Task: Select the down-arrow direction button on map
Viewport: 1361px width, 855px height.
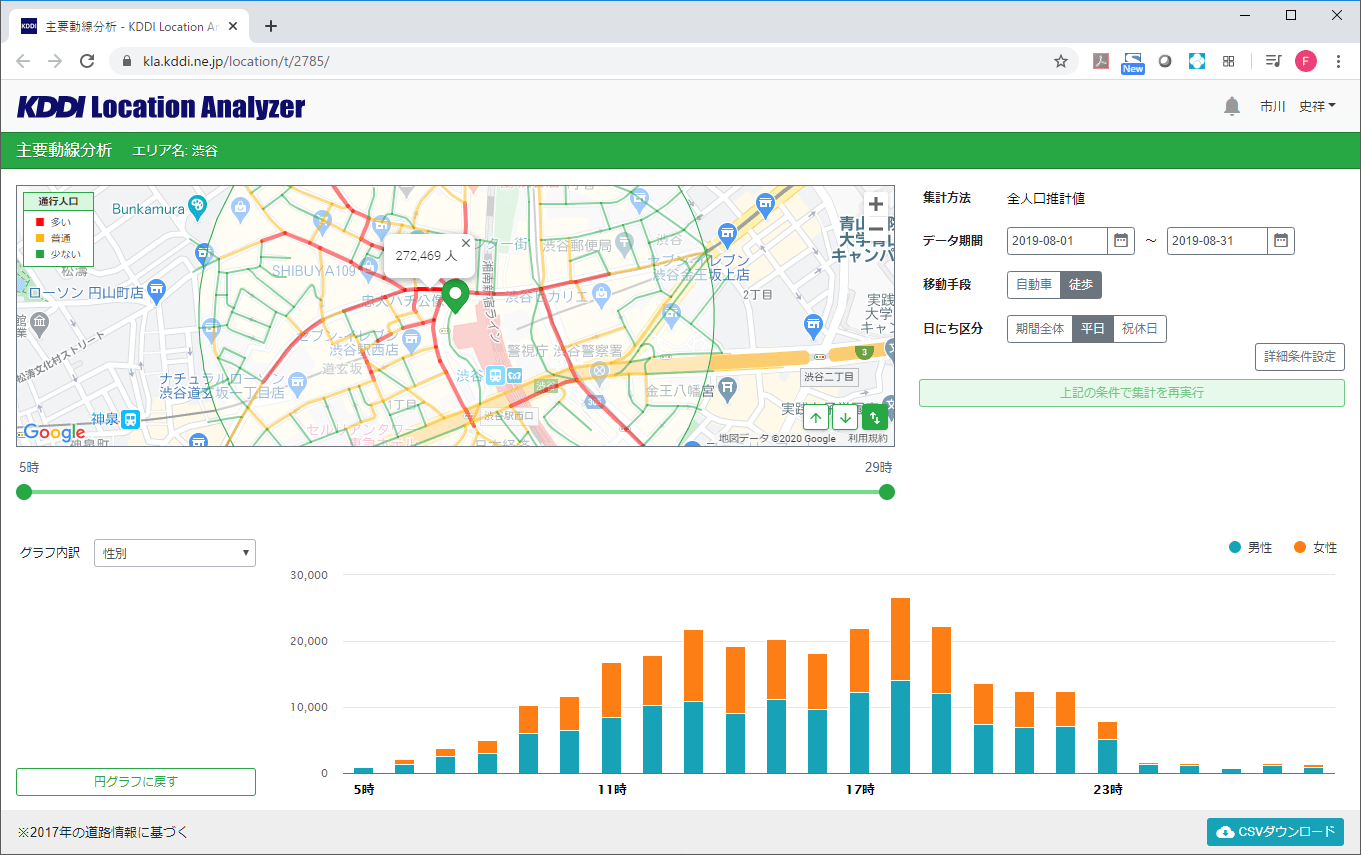Action: [845, 418]
